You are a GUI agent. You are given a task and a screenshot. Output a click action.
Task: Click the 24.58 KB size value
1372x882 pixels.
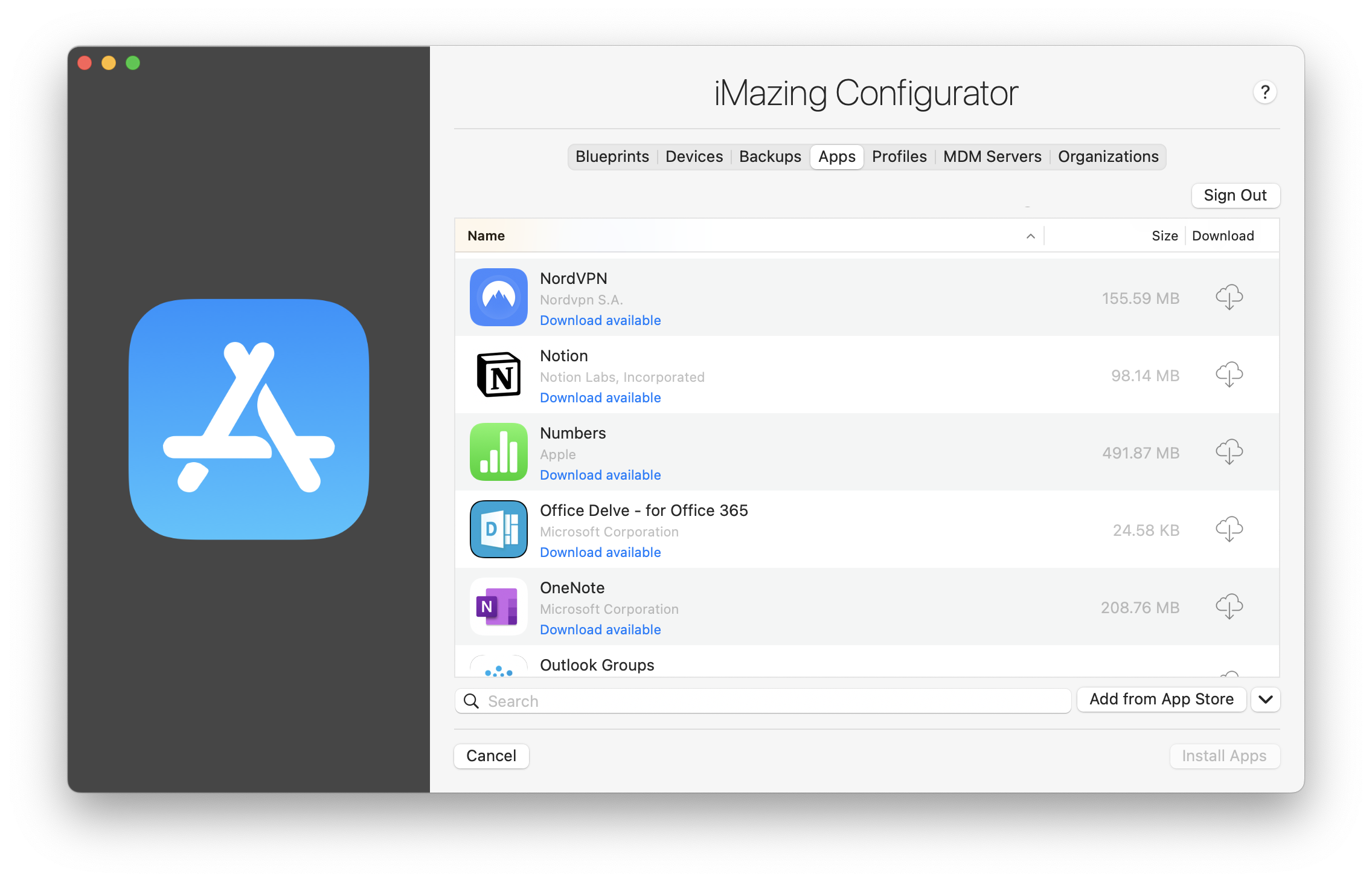coord(1146,530)
